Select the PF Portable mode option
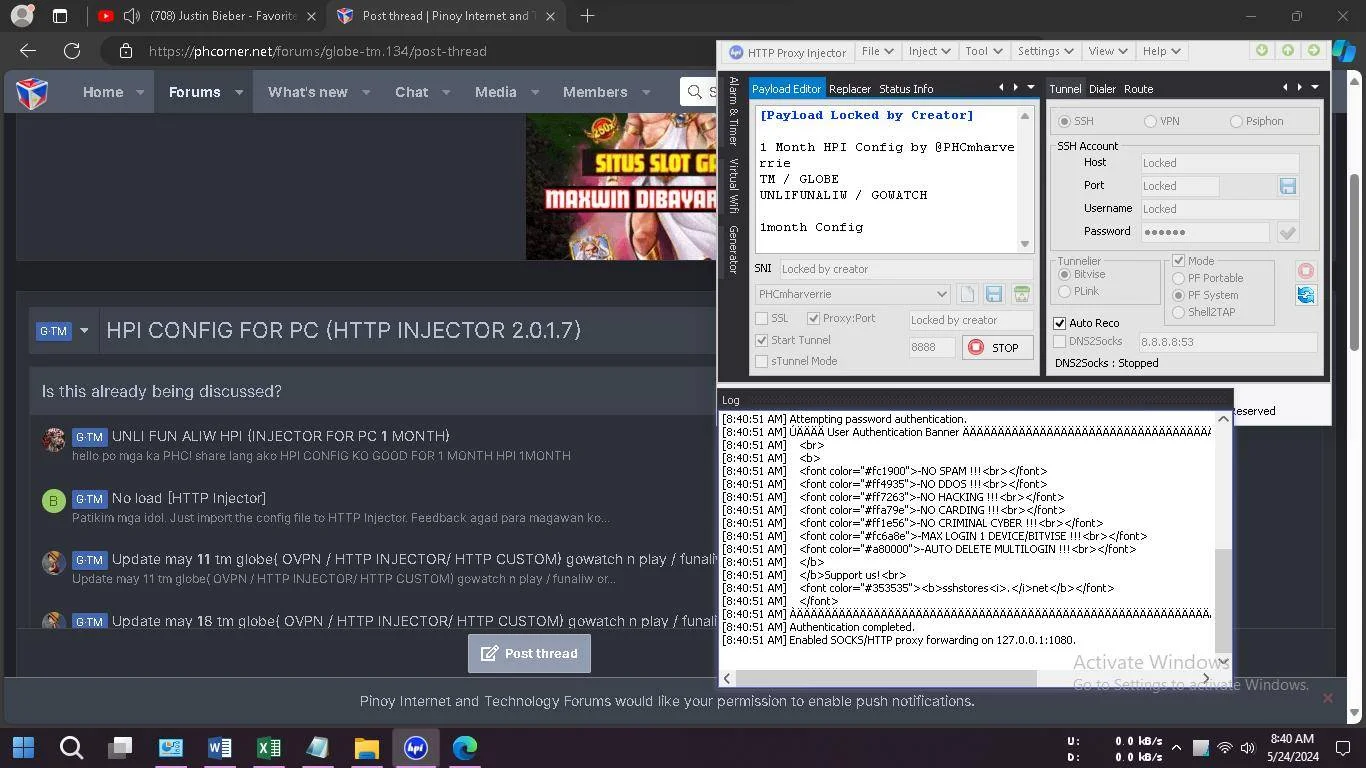Image resolution: width=1366 pixels, height=768 pixels. 1179,278
